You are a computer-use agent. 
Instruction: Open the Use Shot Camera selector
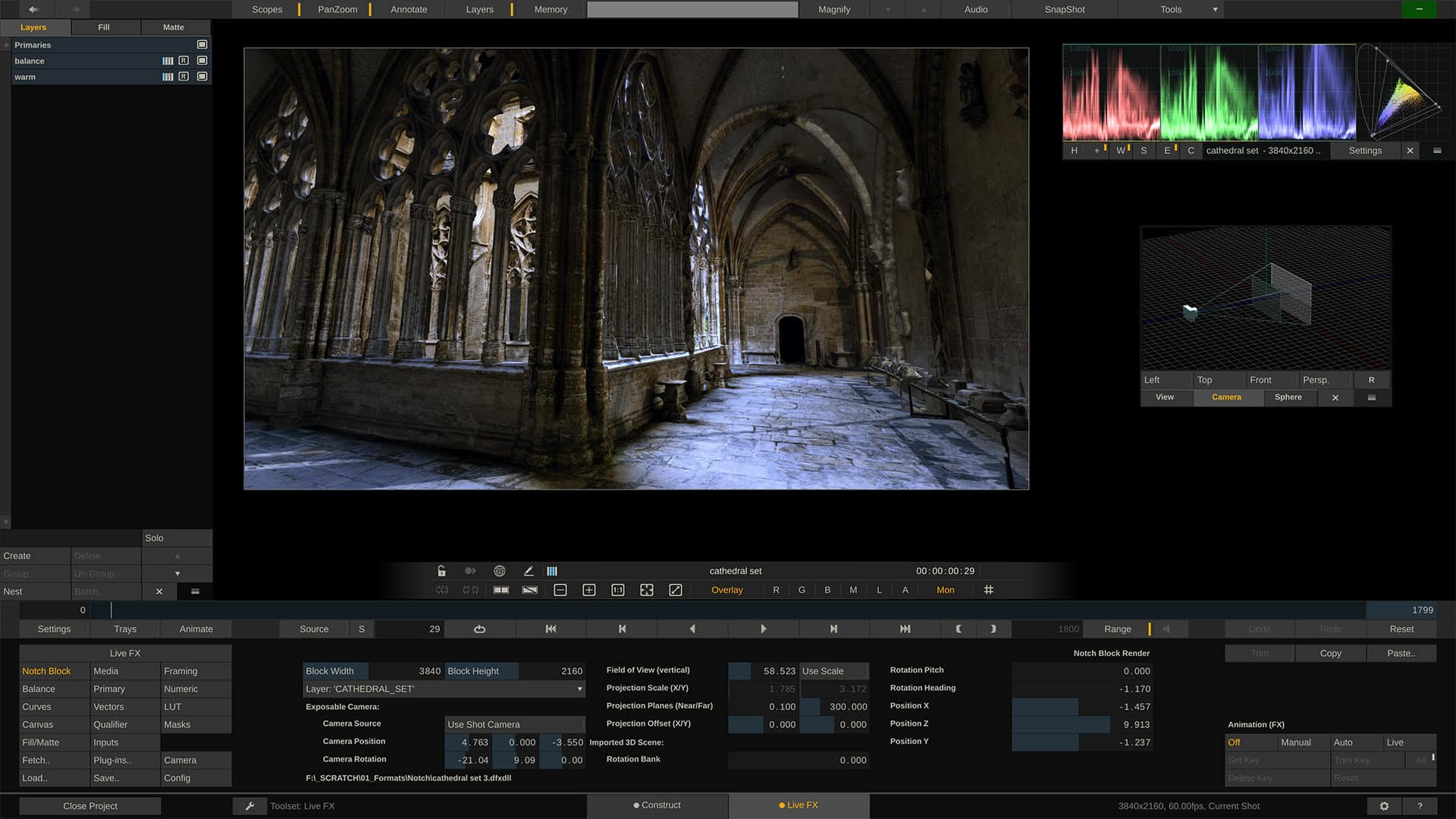click(515, 724)
